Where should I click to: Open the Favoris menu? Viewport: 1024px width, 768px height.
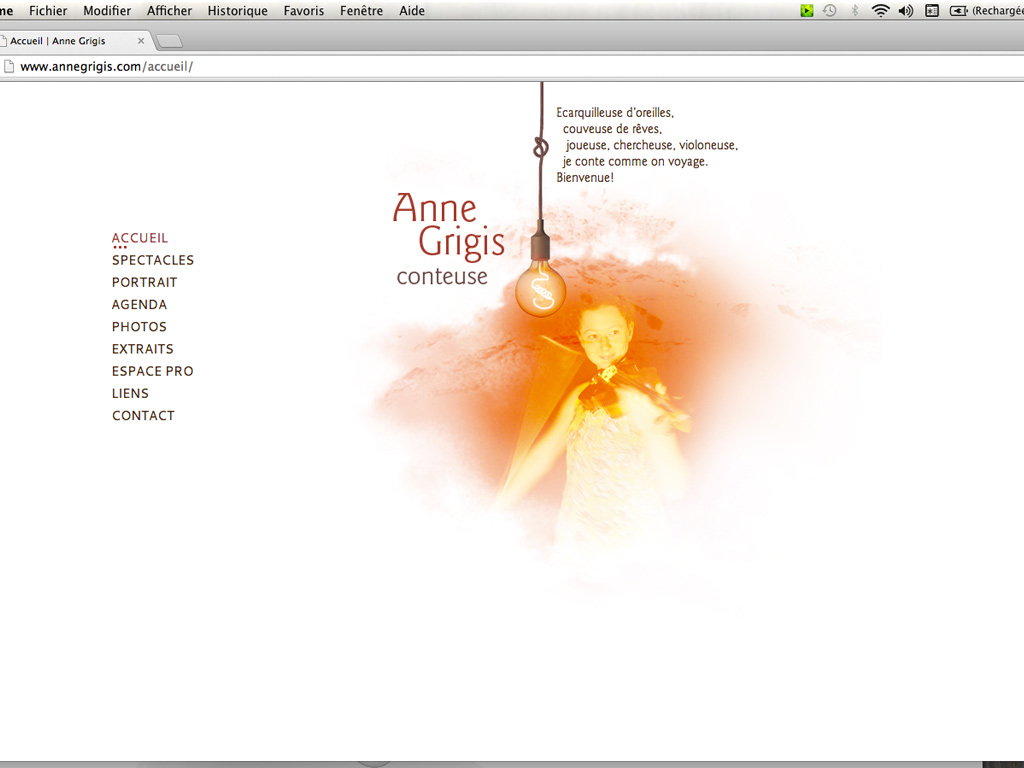pyautogui.click(x=303, y=11)
